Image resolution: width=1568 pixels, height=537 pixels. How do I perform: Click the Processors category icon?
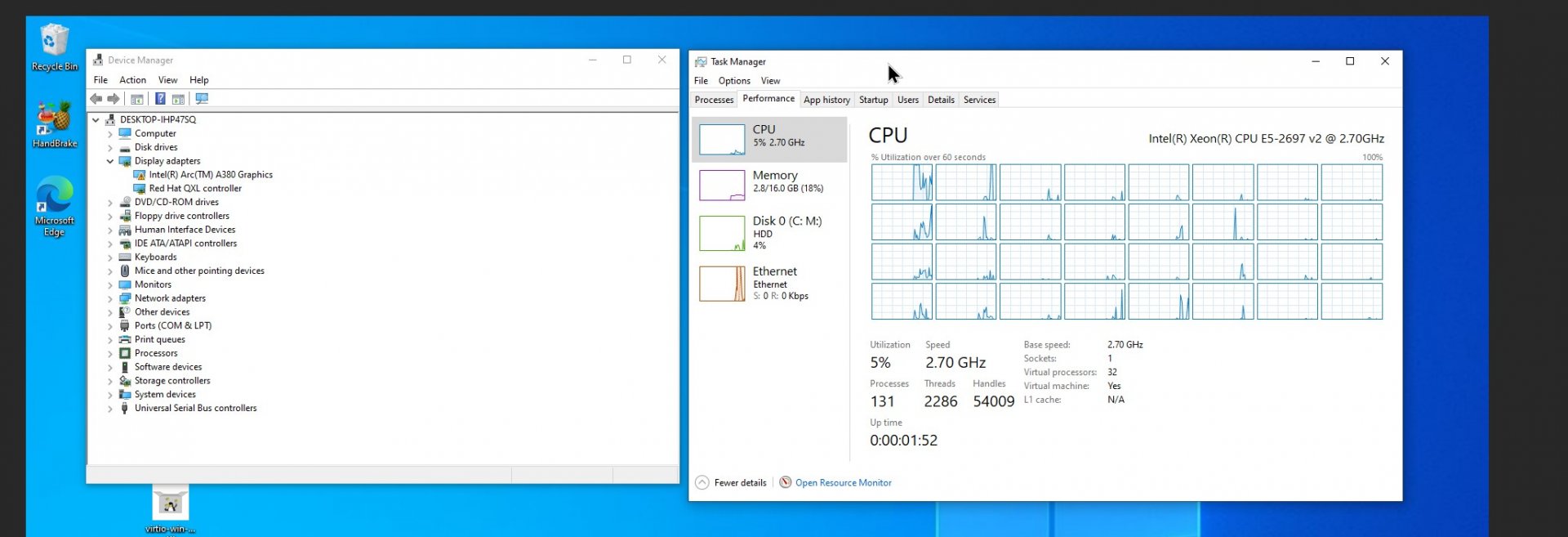point(125,354)
